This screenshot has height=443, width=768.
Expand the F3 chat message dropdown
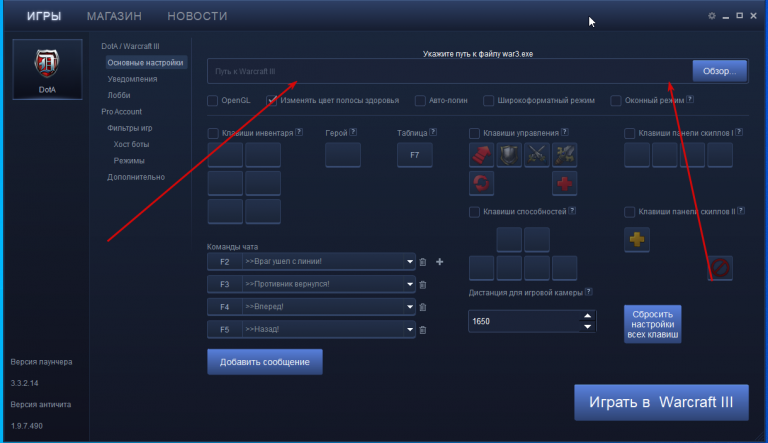coord(409,284)
